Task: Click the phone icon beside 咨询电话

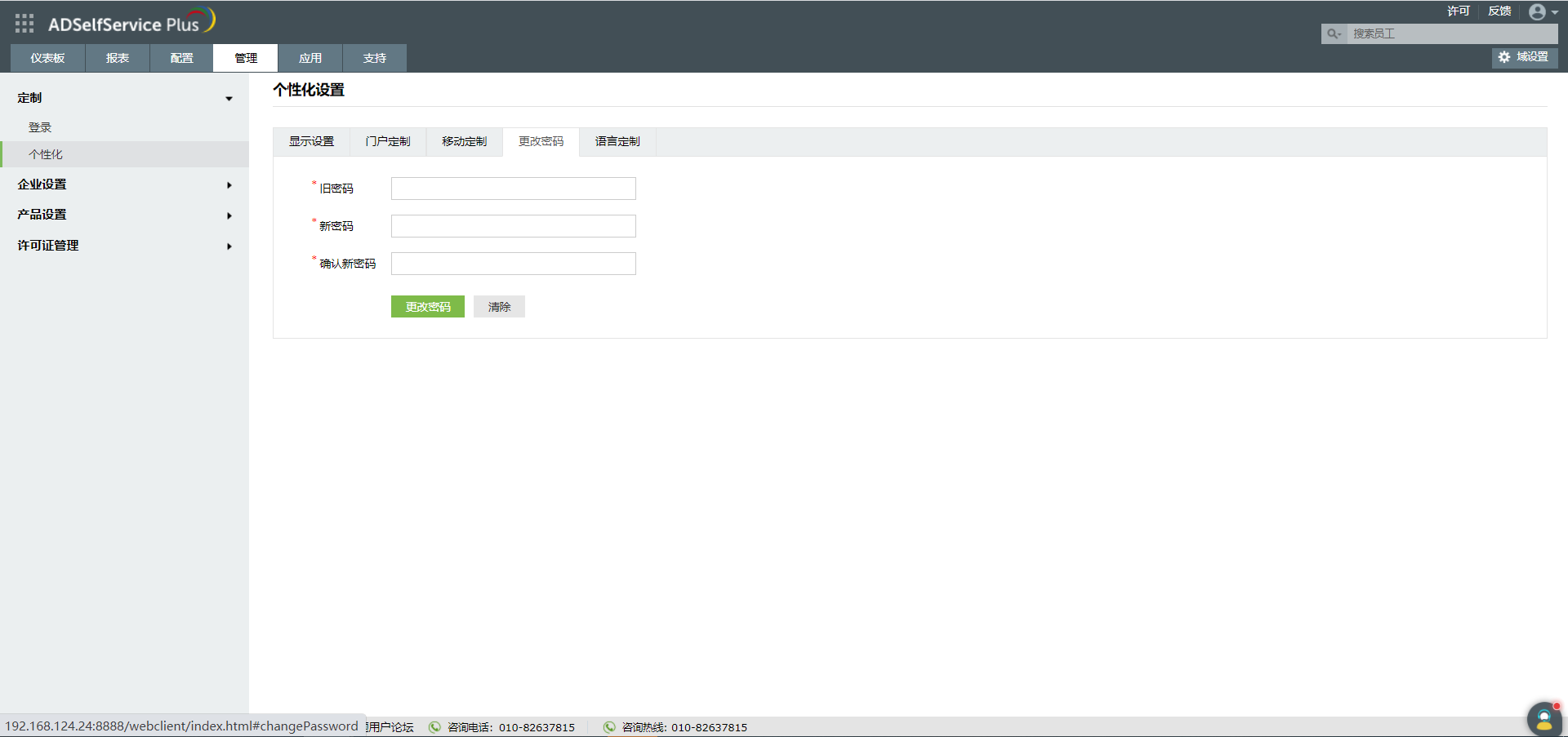Action: pyautogui.click(x=434, y=727)
